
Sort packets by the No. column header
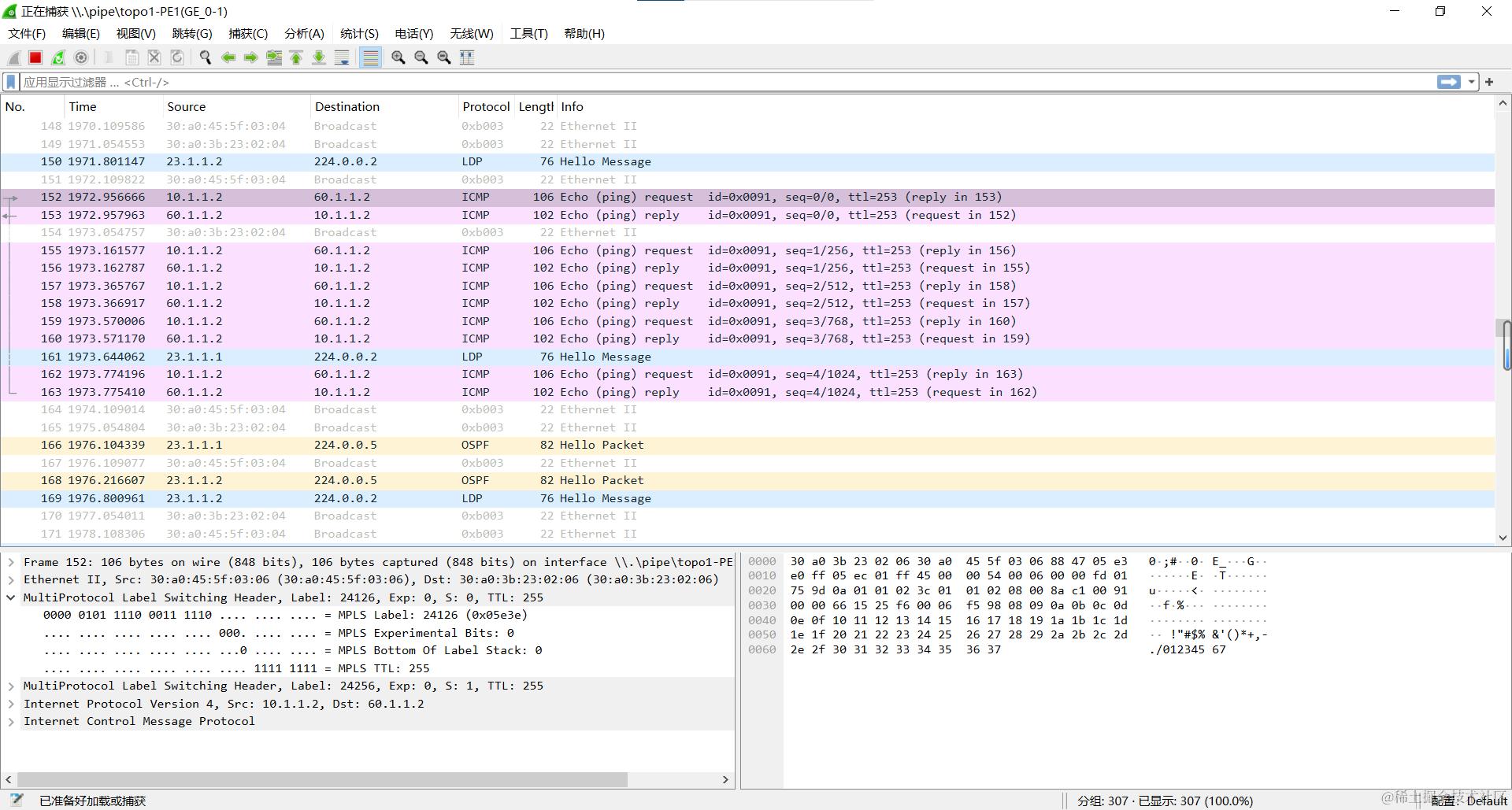click(32, 107)
